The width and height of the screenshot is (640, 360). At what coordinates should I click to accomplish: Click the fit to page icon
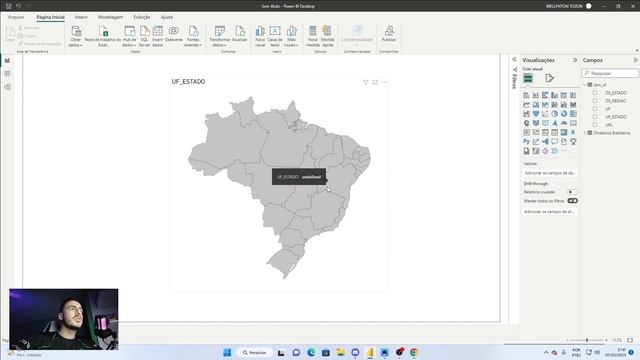(x=630, y=340)
